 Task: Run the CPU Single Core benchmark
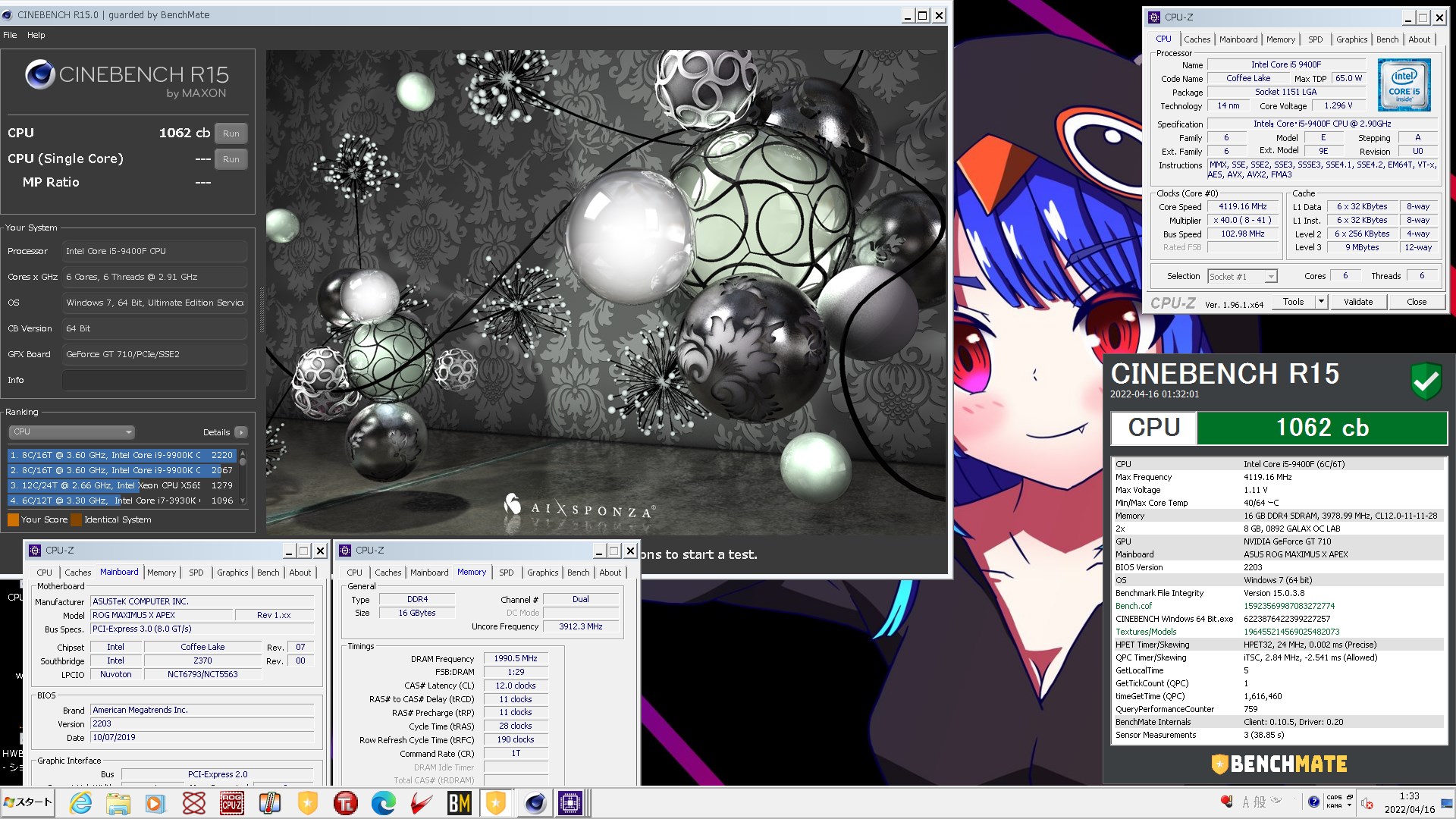tap(231, 159)
